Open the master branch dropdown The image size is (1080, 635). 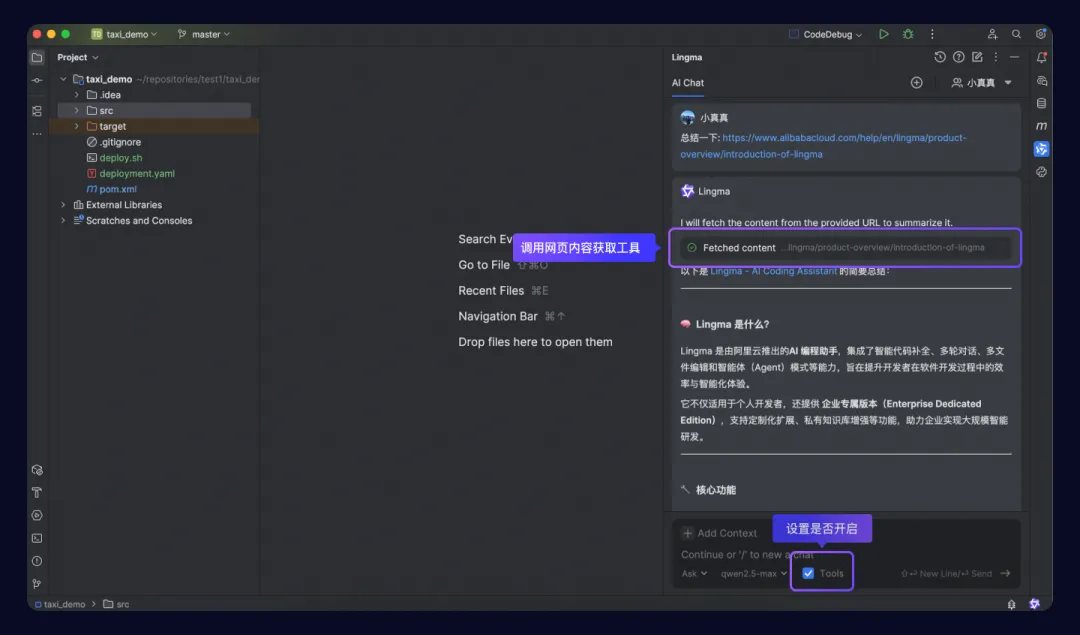click(204, 34)
